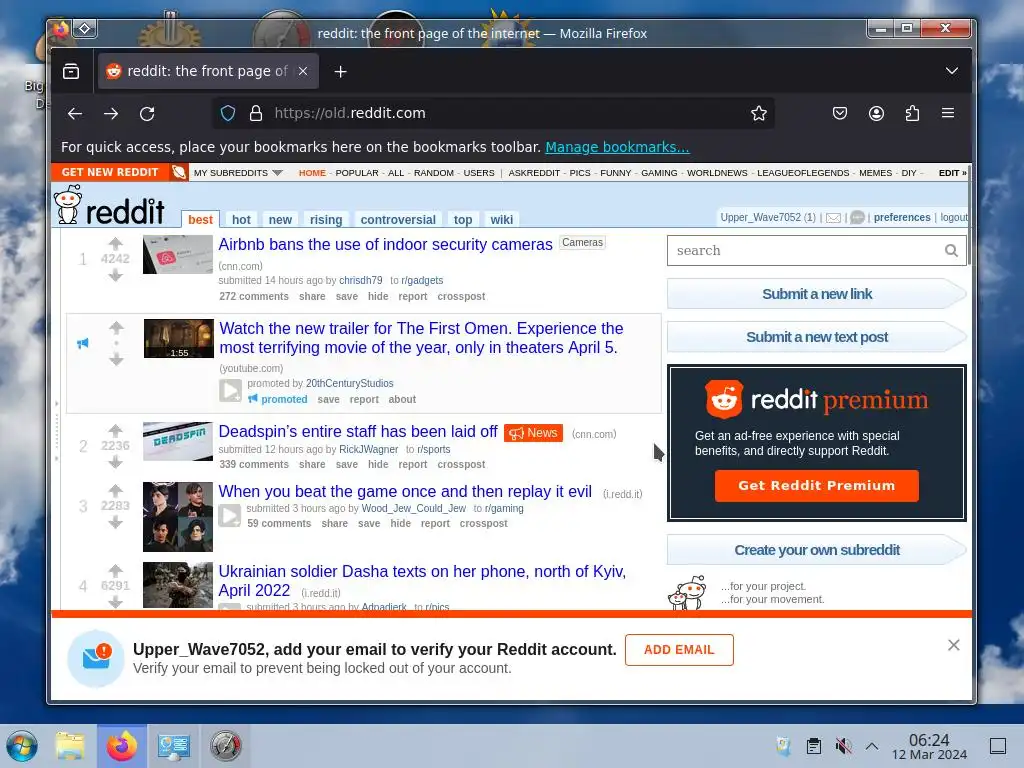Open ASKREDDIT in the top subreddit bar

click(534, 172)
